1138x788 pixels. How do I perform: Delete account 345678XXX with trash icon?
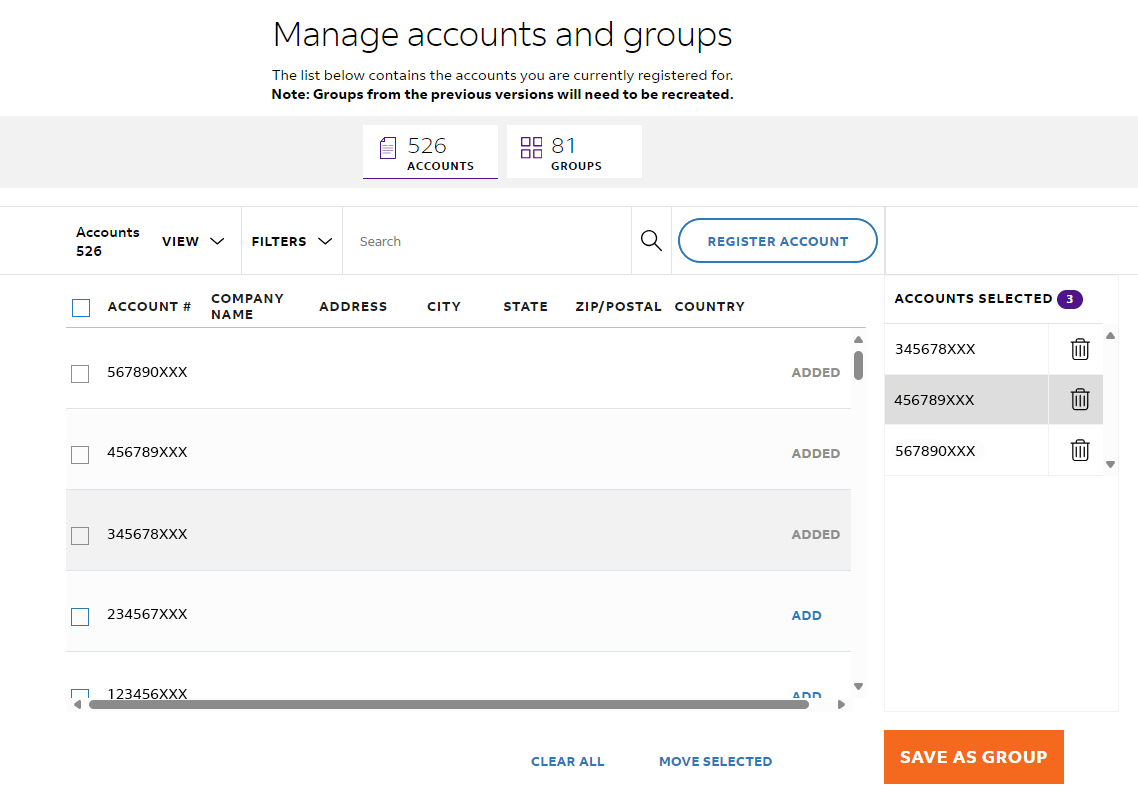point(1080,349)
